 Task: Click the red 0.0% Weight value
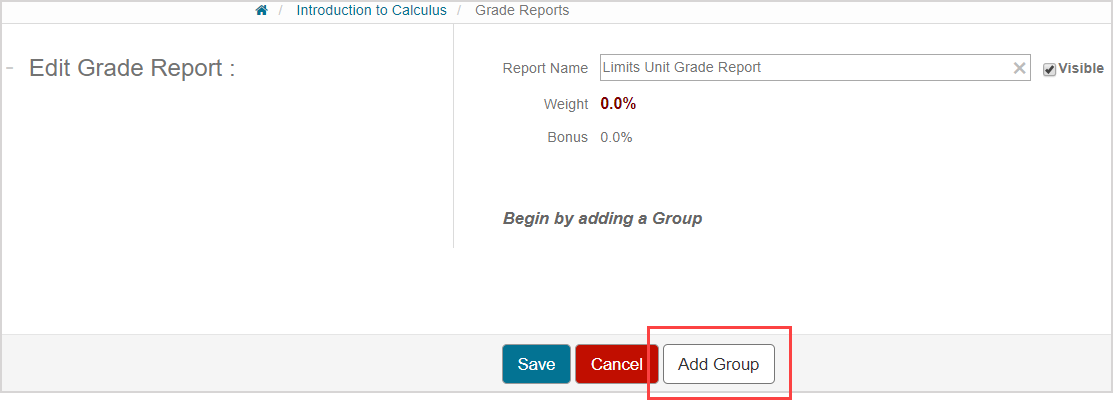click(618, 103)
